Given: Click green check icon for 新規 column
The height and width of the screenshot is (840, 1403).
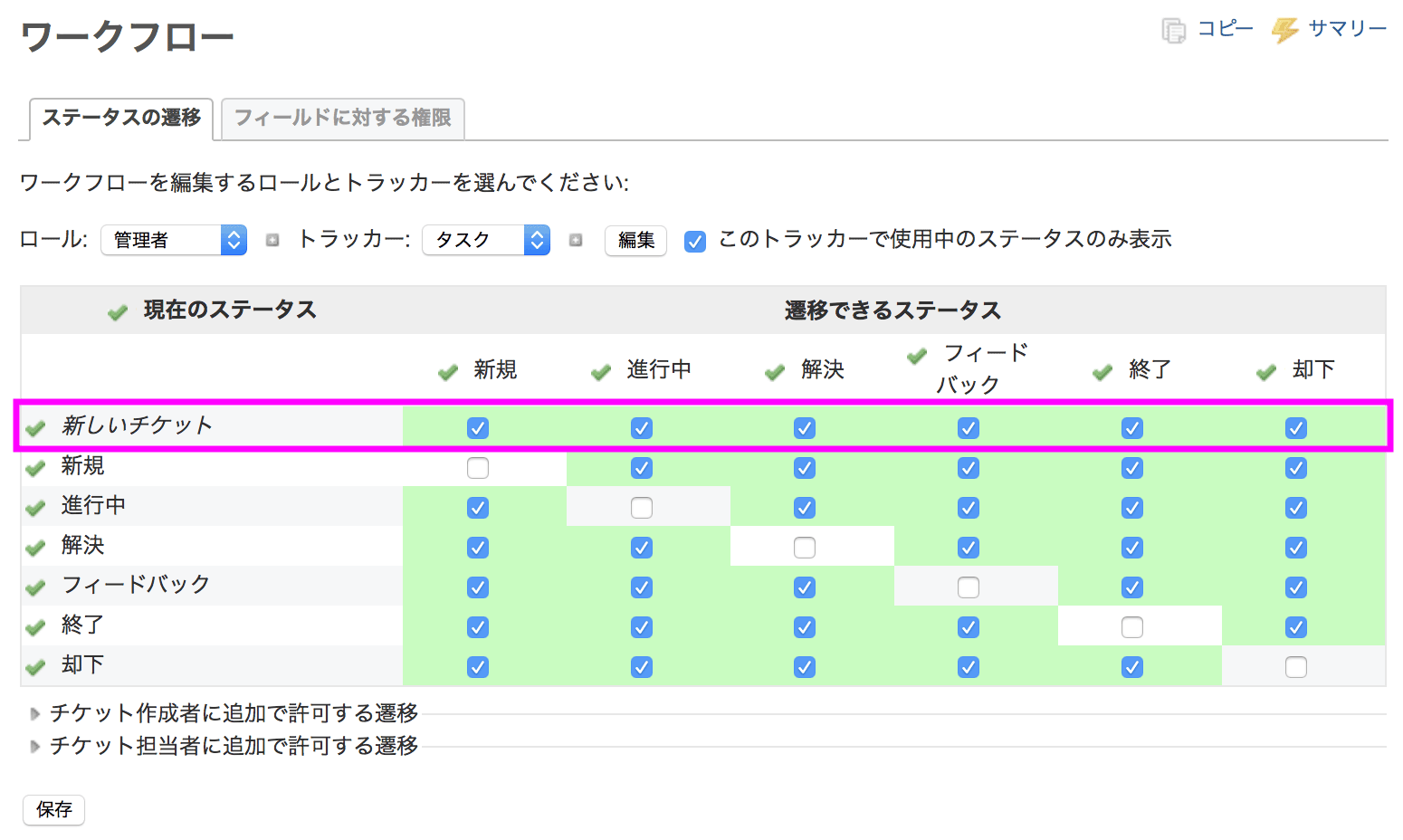Looking at the screenshot, I should 448,372.
